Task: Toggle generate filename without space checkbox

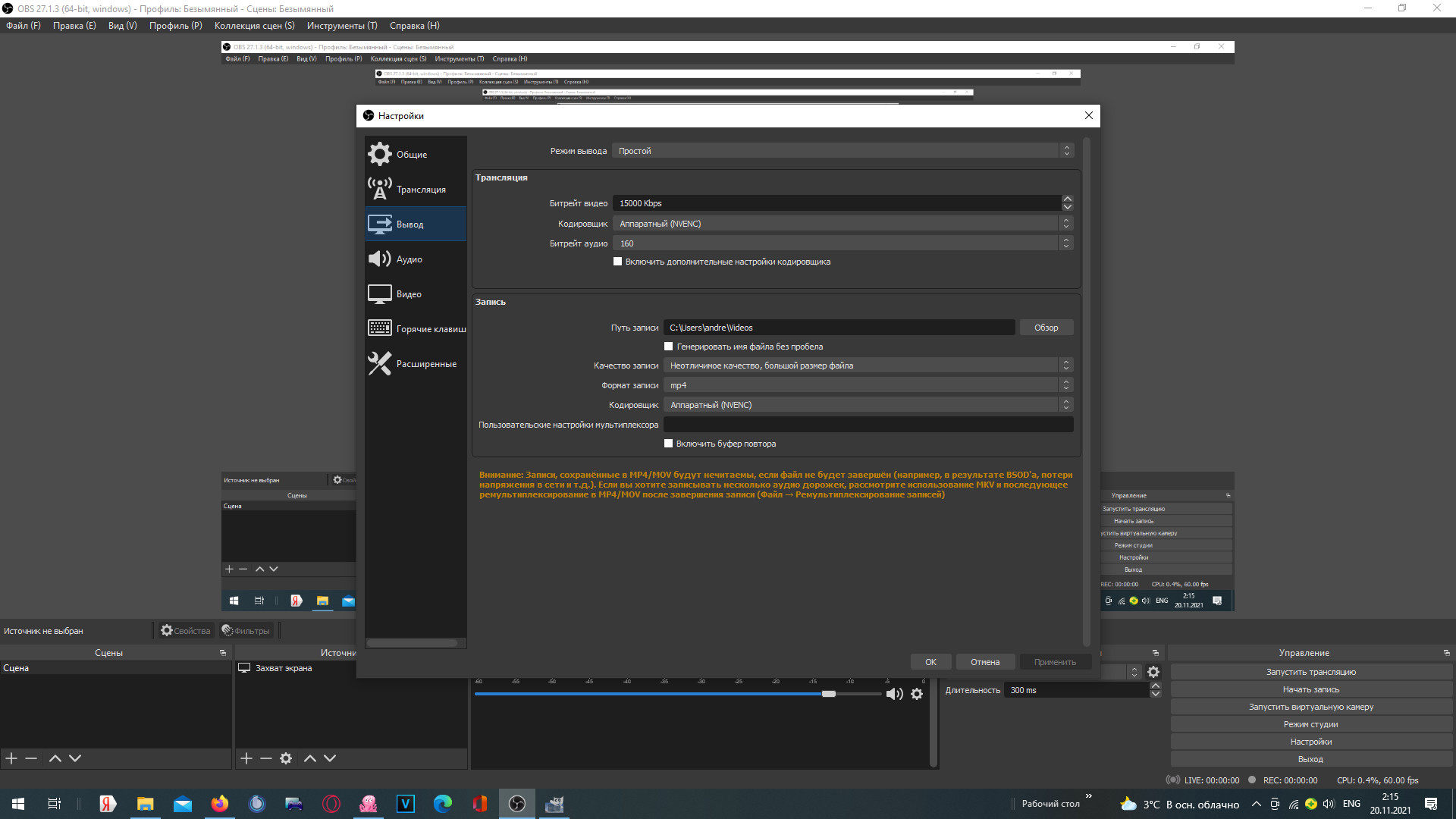Action: [x=669, y=347]
